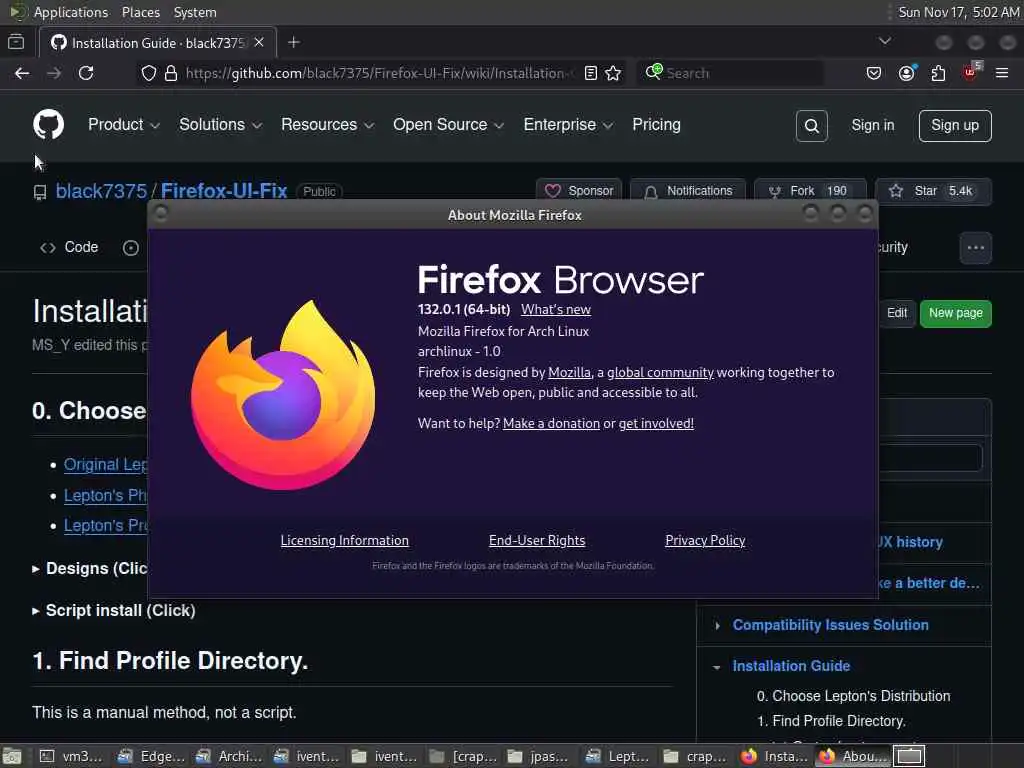Reload the page with the refresh icon
Screen dimensions: 1024x768
86,73
